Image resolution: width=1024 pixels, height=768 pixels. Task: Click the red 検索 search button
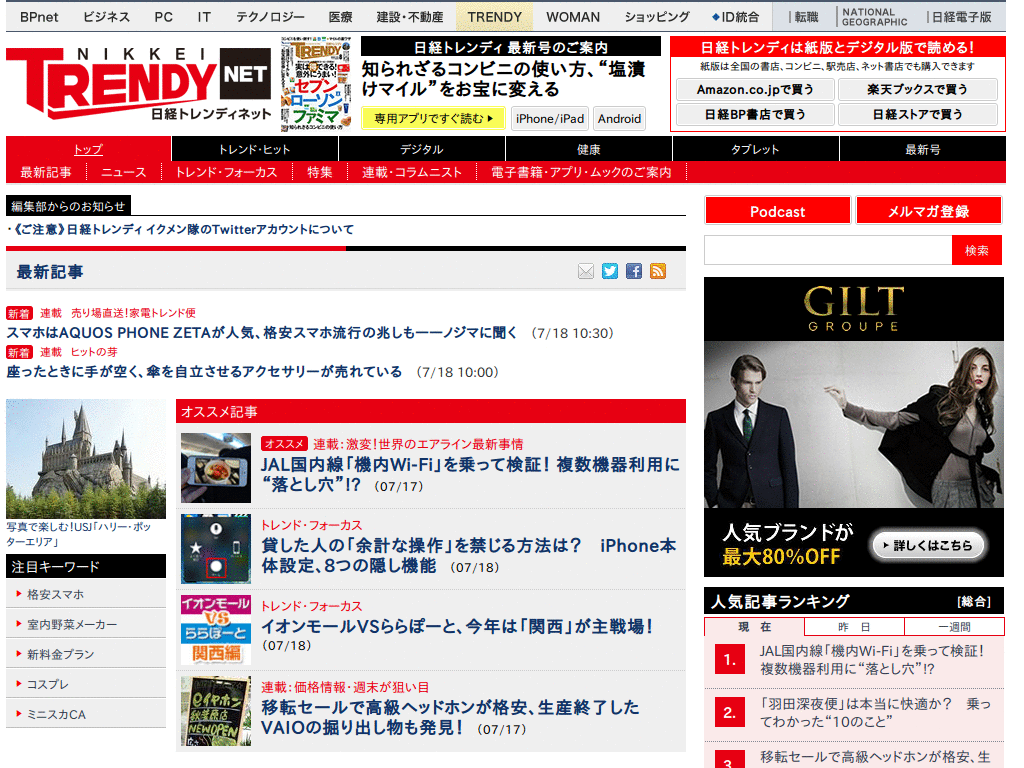pos(976,250)
